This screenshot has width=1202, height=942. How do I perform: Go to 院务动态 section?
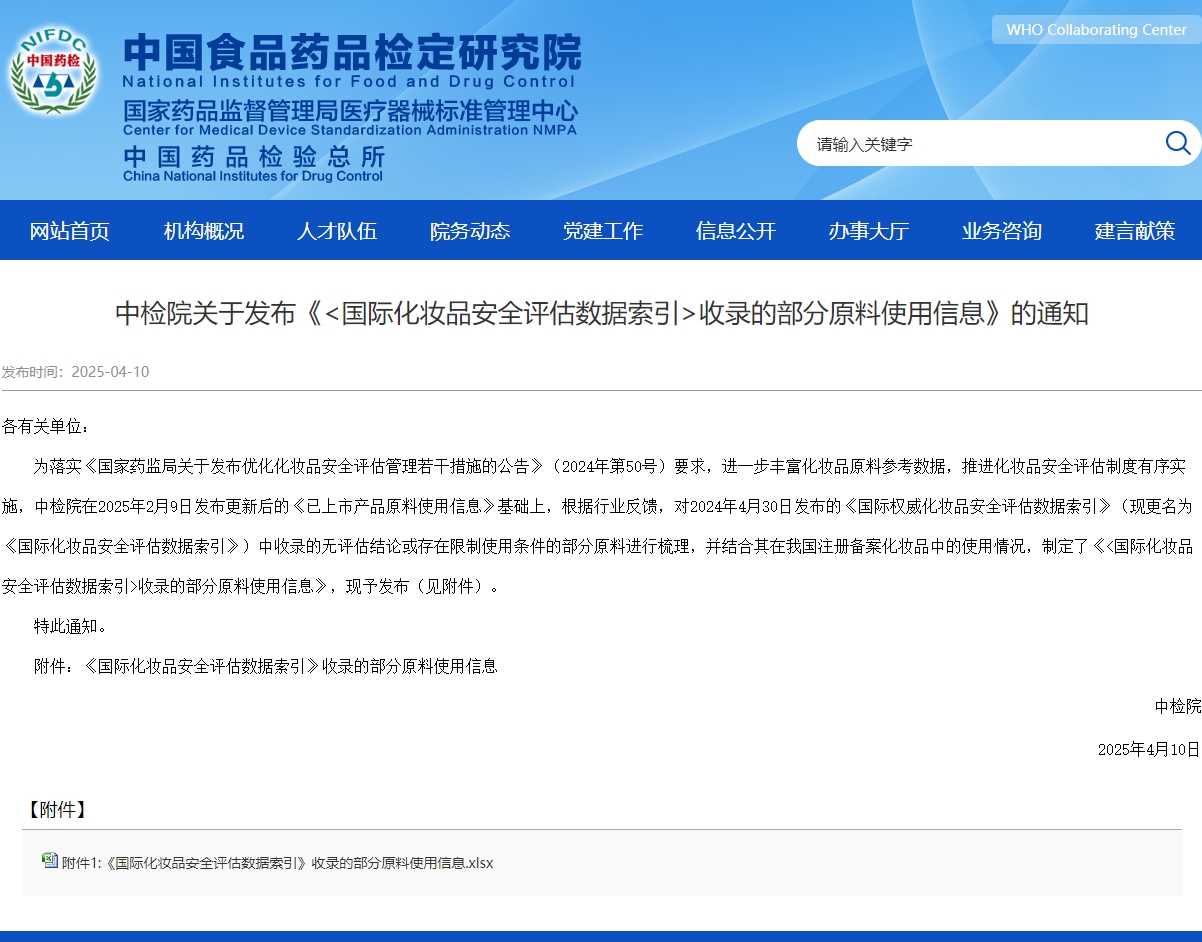(x=470, y=231)
